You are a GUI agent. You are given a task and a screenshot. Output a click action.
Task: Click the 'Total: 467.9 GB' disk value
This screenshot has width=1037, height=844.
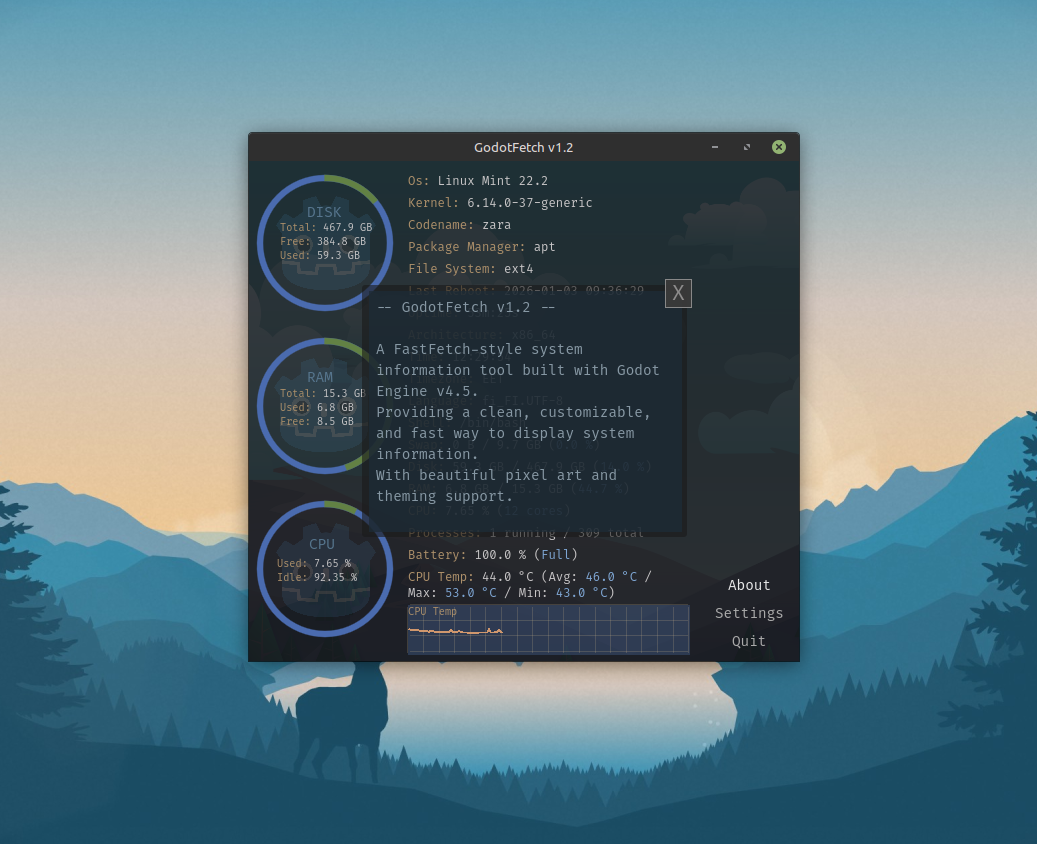point(326,227)
